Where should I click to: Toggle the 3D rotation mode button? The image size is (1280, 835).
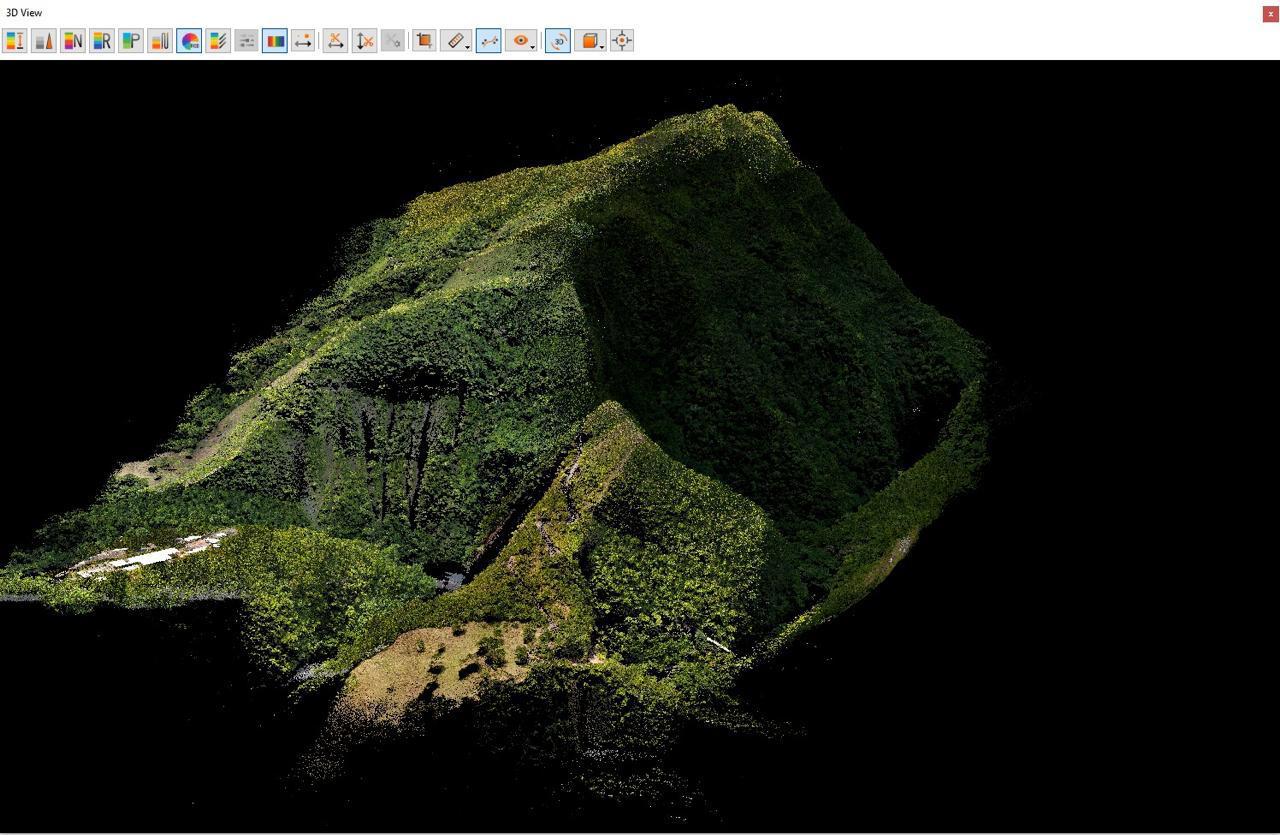[x=558, y=41]
